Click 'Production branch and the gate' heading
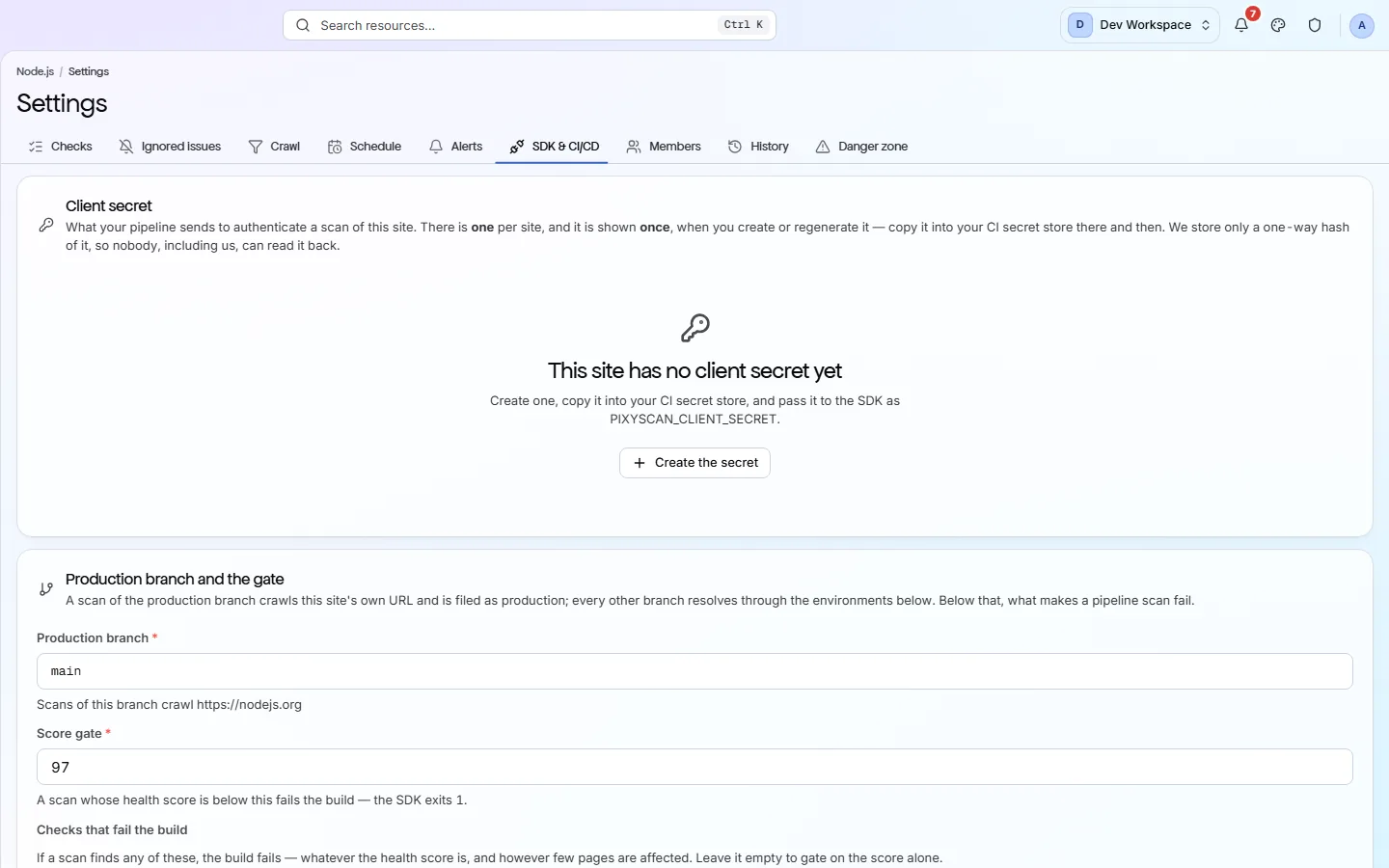 coord(175,579)
